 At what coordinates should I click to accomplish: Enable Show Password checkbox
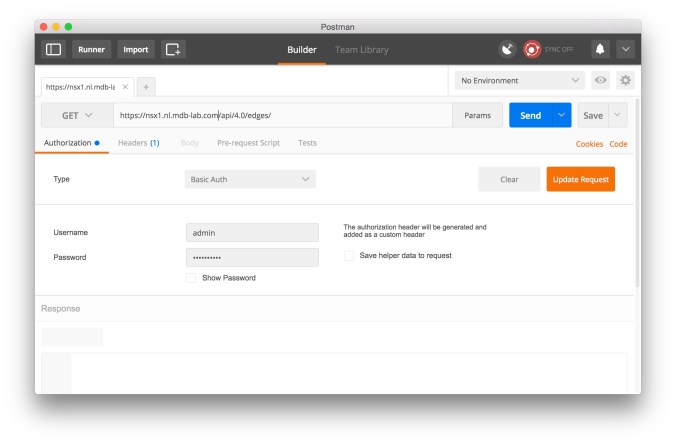(191, 278)
